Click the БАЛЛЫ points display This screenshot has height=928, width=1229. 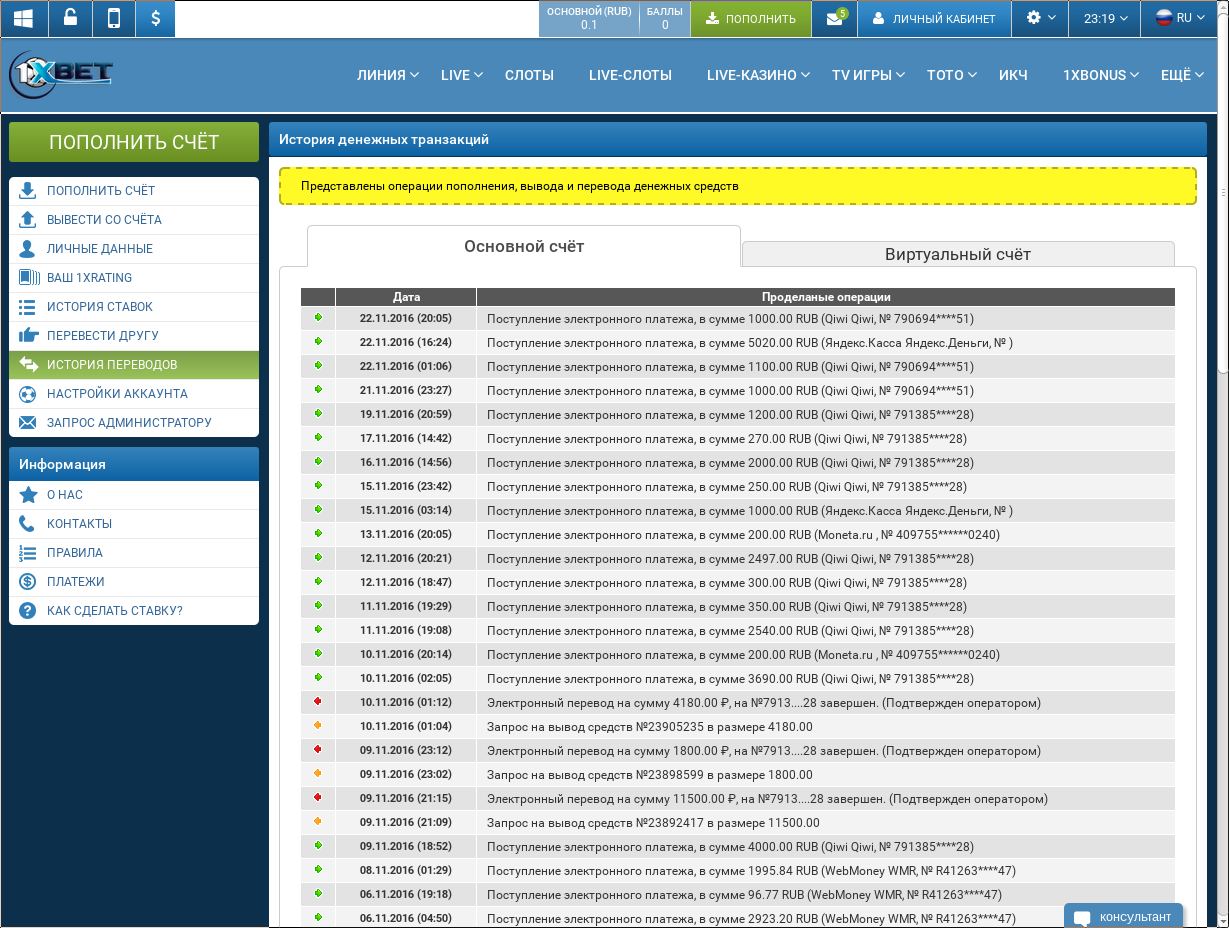pos(665,18)
